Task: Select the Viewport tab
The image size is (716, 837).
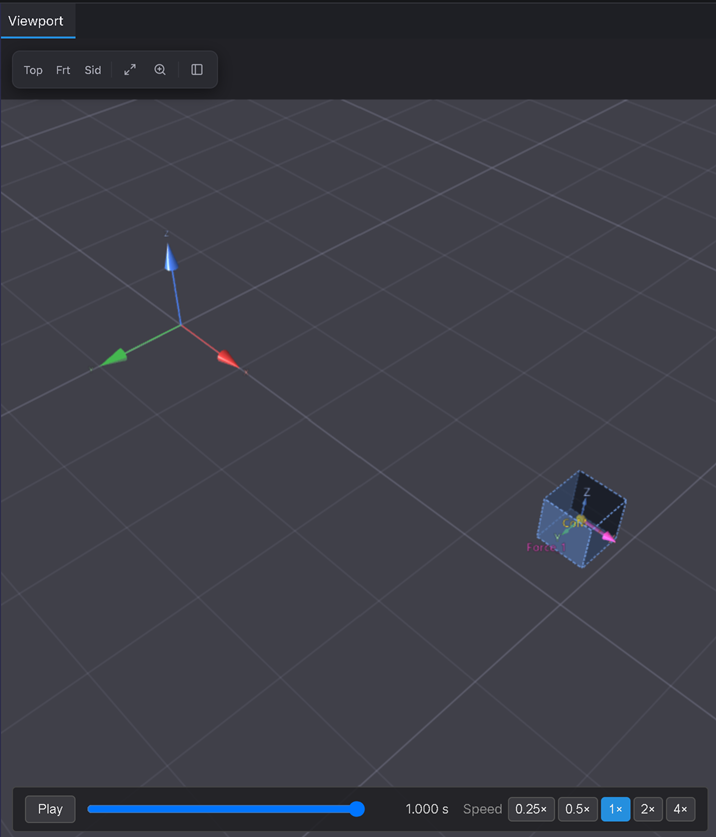Action: [x=36, y=21]
